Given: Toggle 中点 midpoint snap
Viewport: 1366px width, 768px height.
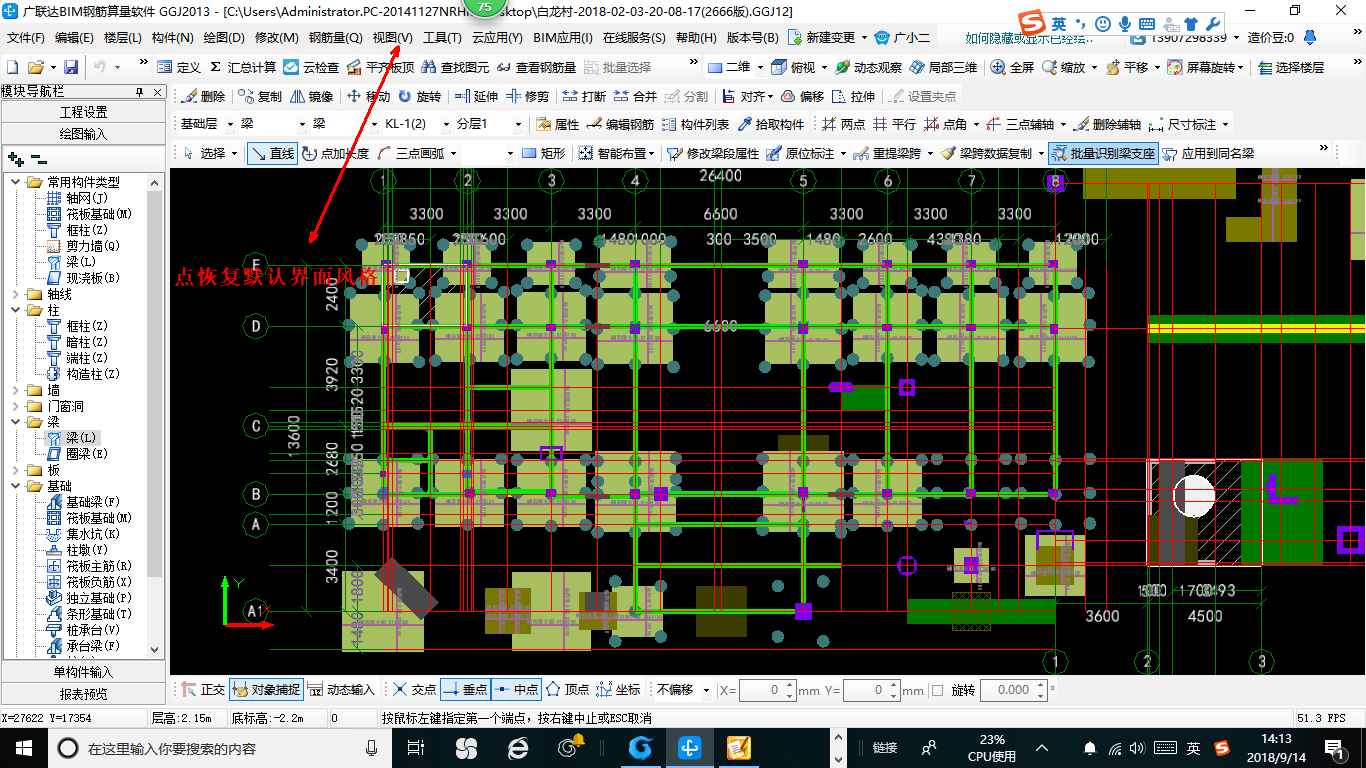Looking at the screenshot, I should pyautogui.click(x=517, y=689).
